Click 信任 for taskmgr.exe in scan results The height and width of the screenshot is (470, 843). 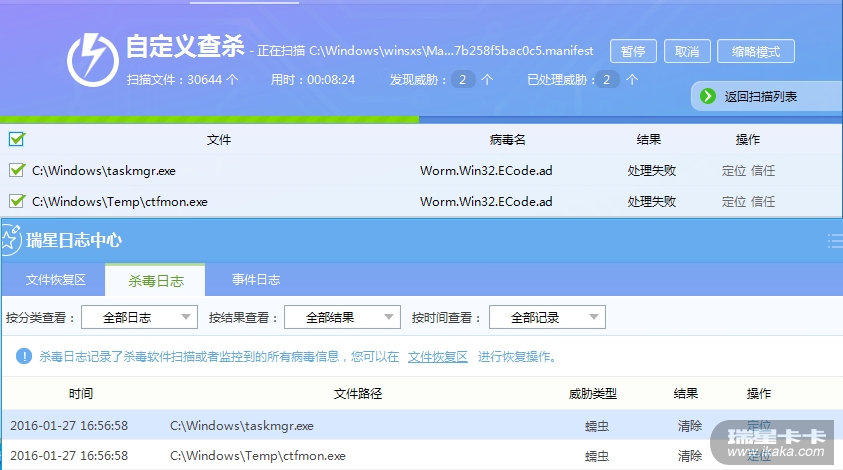763,171
